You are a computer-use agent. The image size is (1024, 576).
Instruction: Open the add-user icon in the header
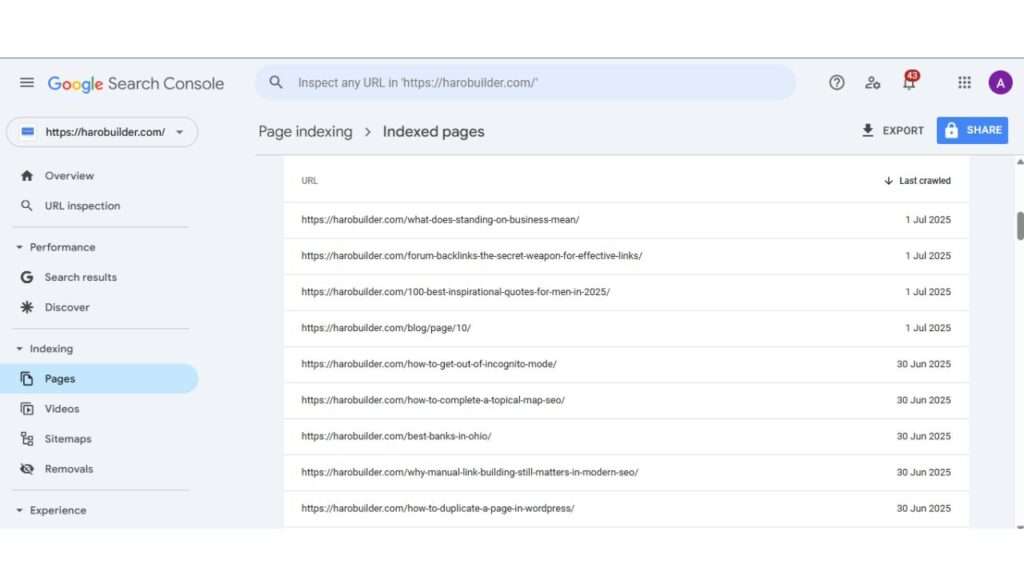pyautogui.click(x=872, y=83)
